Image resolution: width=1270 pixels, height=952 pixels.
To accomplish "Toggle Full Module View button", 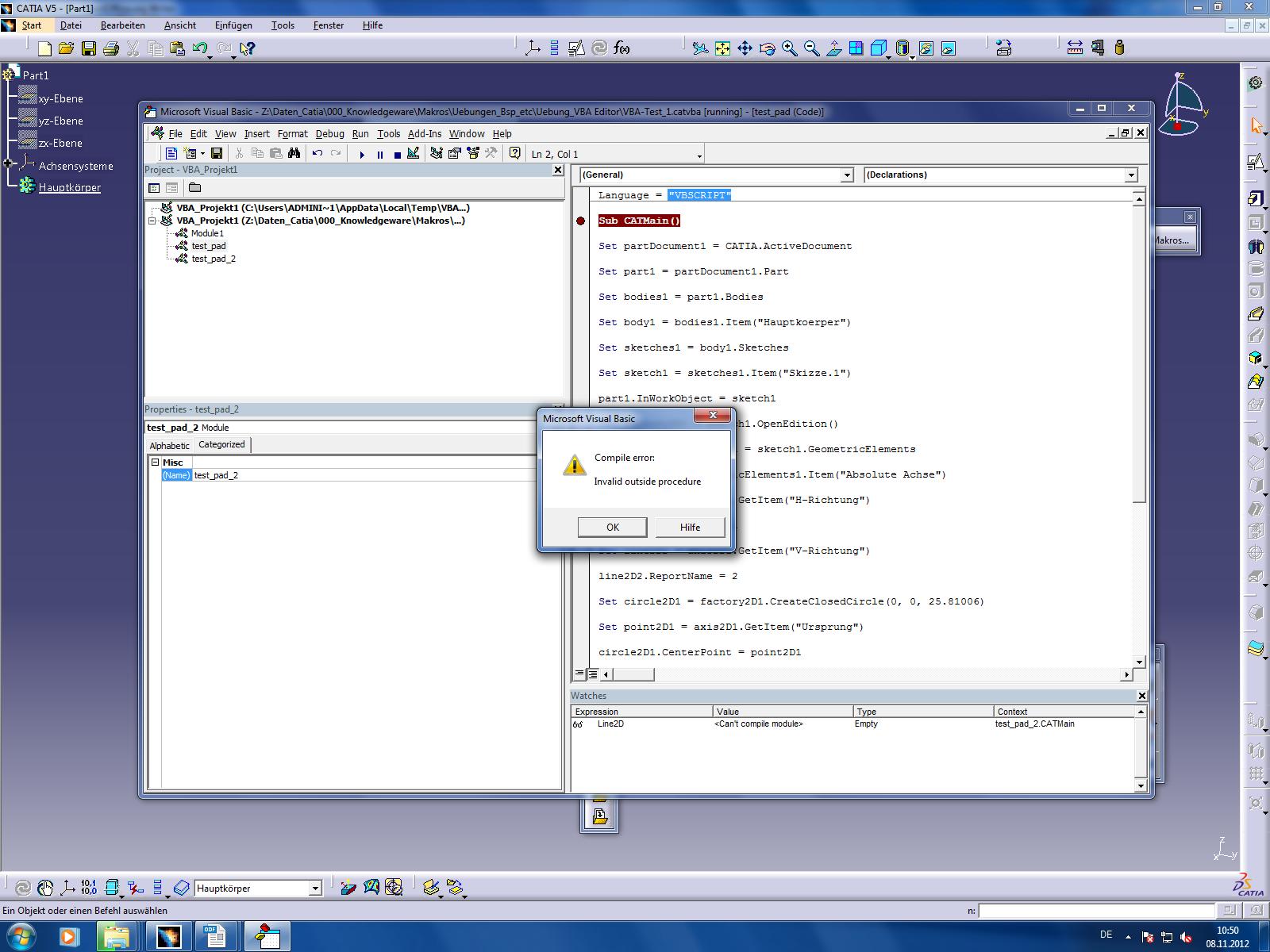I will click(592, 674).
